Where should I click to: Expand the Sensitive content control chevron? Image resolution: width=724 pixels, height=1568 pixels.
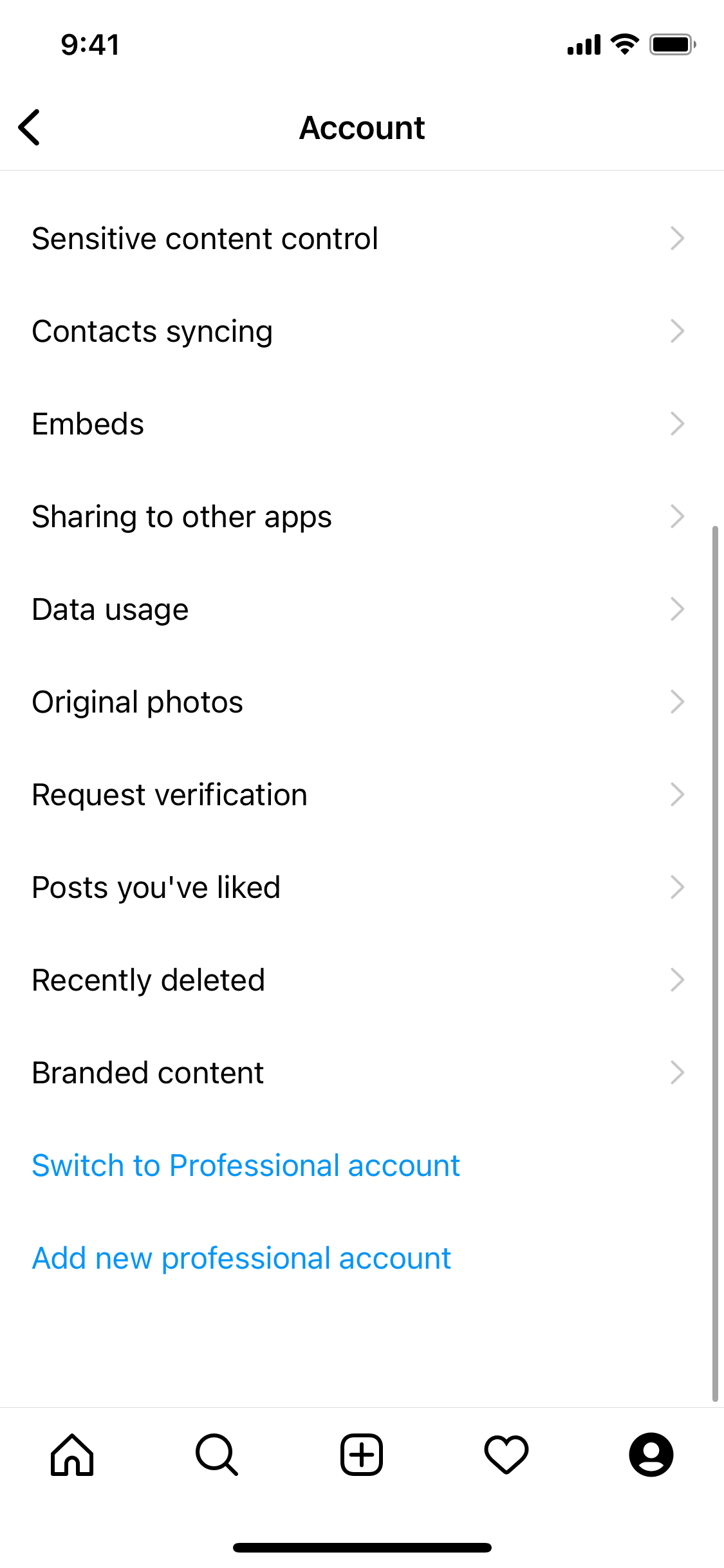677,239
